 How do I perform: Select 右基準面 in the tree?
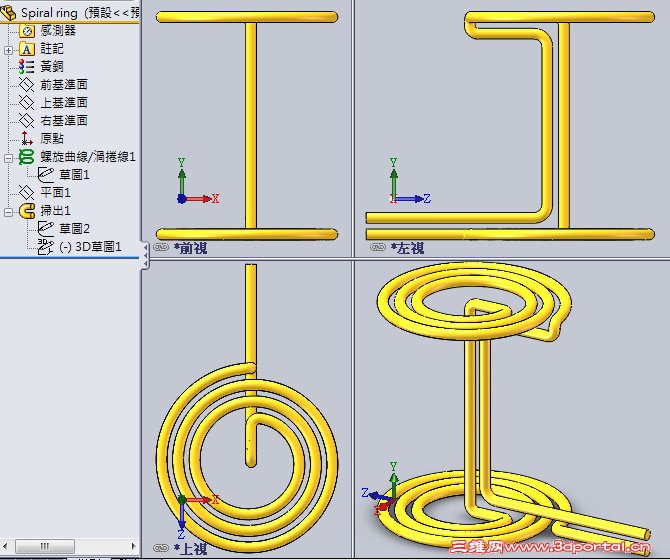click(64, 120)
